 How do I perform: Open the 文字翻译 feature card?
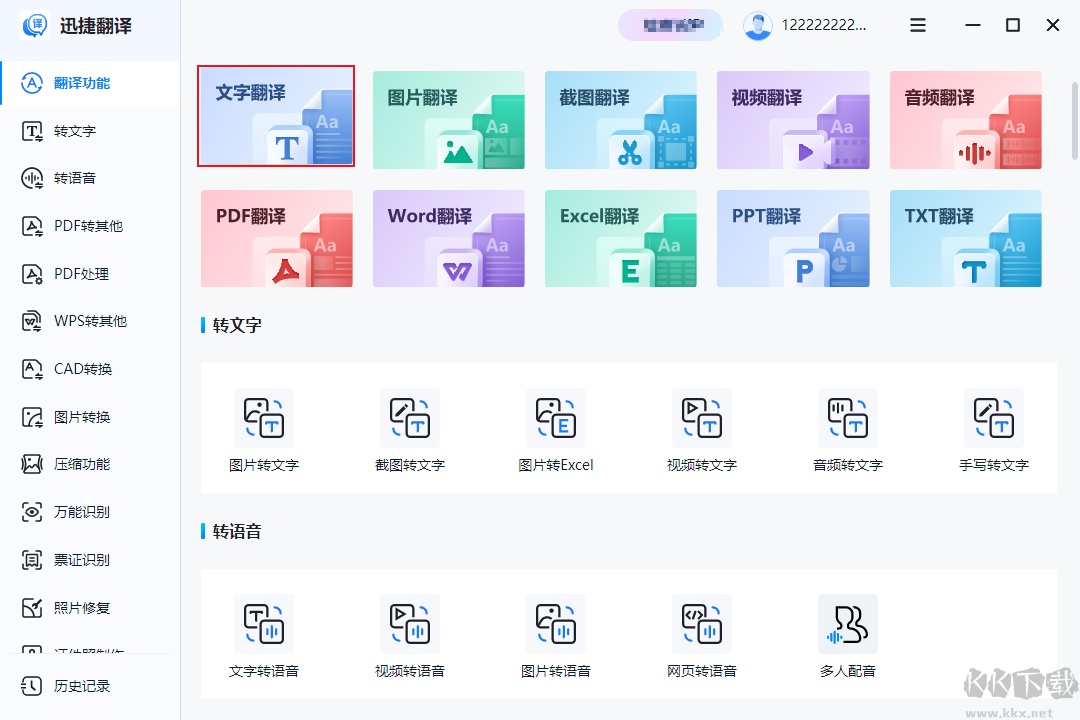point(276,117)
